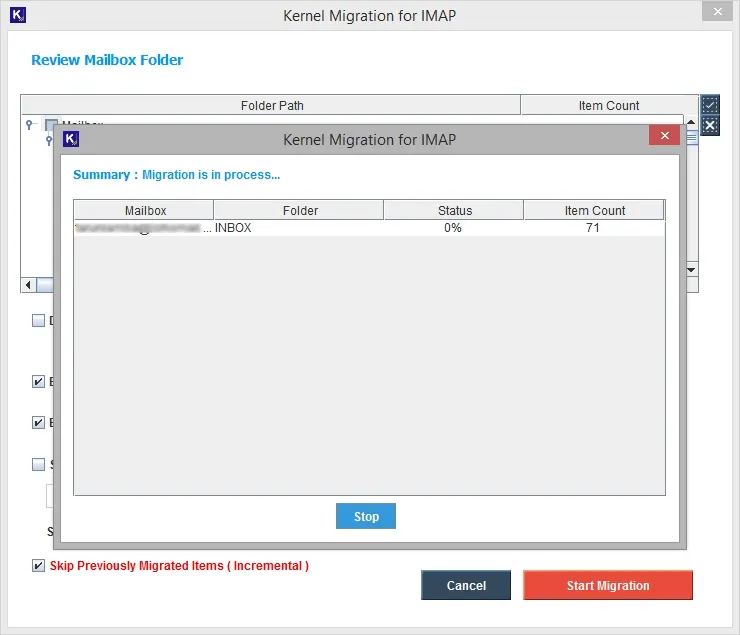Click Kernel logo in main window title
This screenshot has width=740, height=635.
[x=18, y=15]
